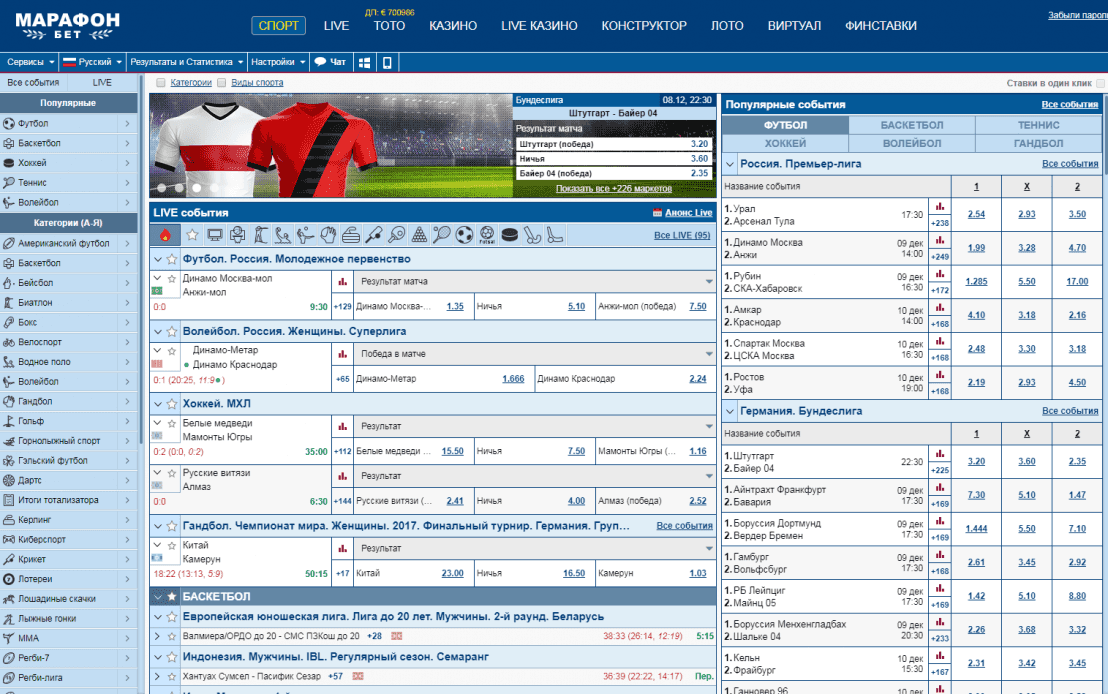This screenshot has width=1108, height=694.
Task: Open the Результат матча market dropdown
Action: tap(535, 281)
